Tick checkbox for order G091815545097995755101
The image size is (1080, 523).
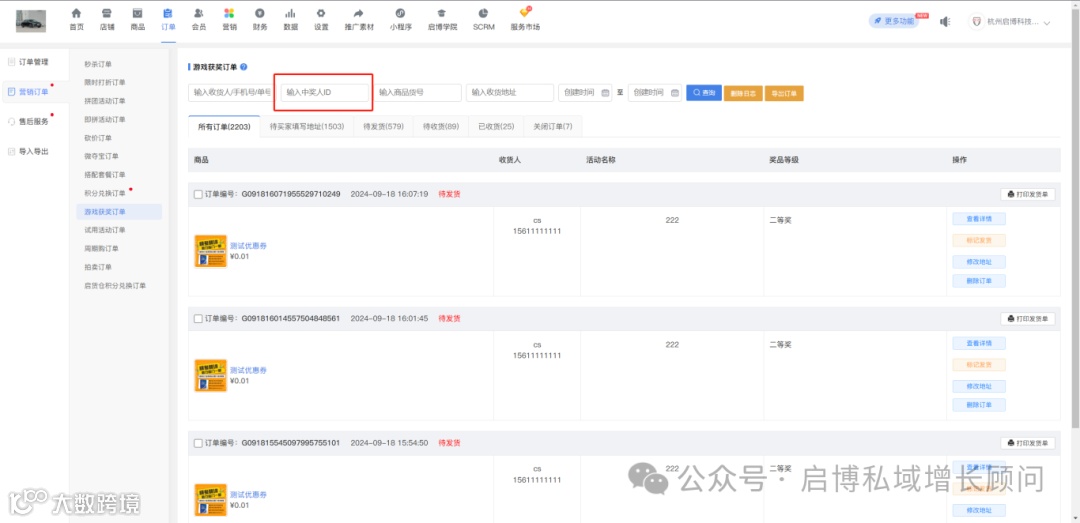pyautogui.click(x=198, y=443)
